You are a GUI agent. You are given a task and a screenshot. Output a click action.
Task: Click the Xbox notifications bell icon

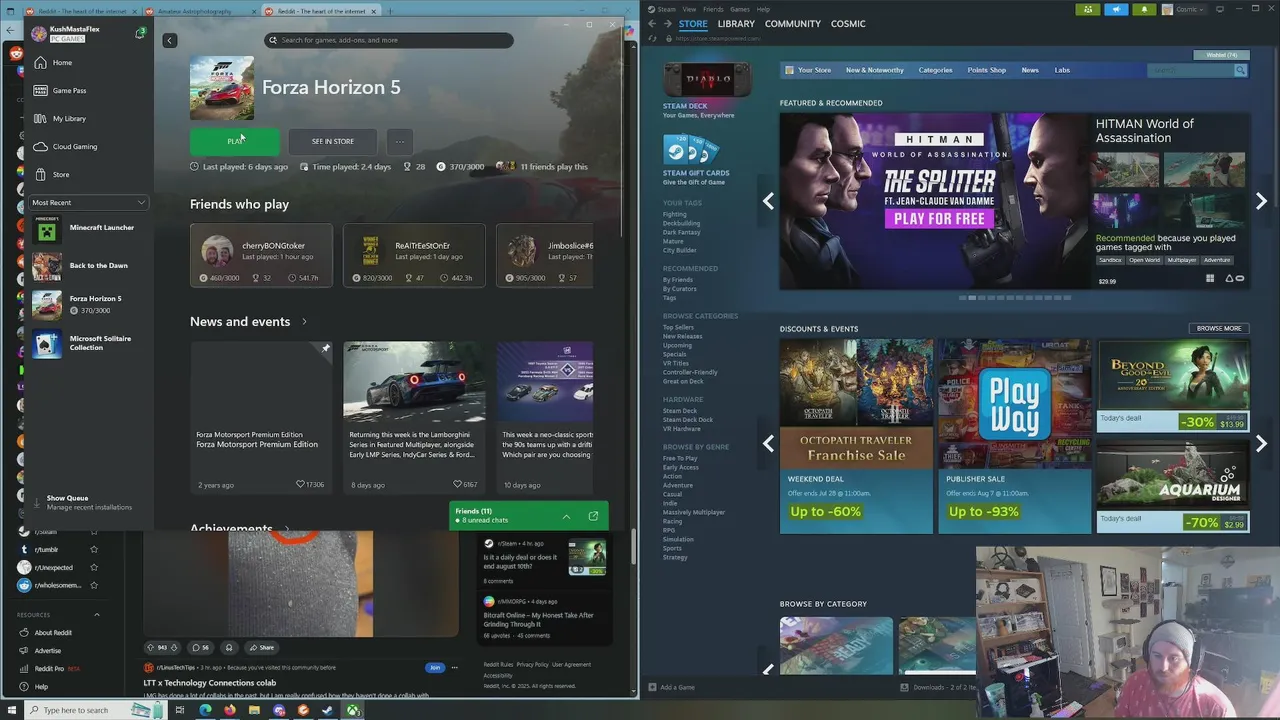tap(140, 34)
